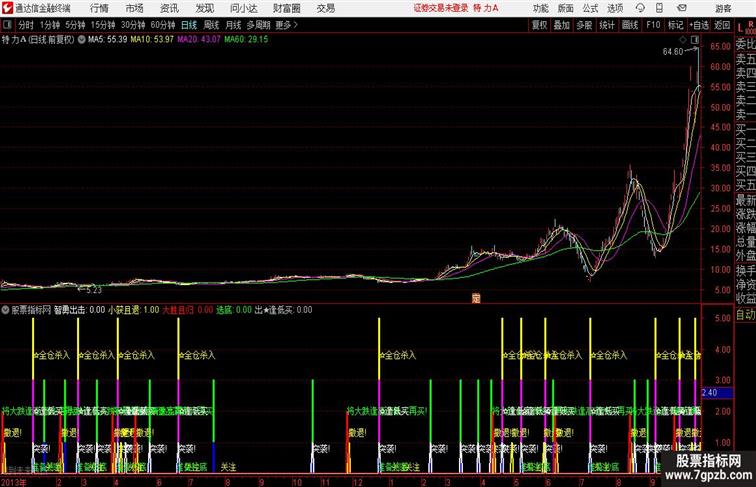Select the 日线 daily chart tab
The height and width of the screenshot is (487, 756).
(189, 25)
